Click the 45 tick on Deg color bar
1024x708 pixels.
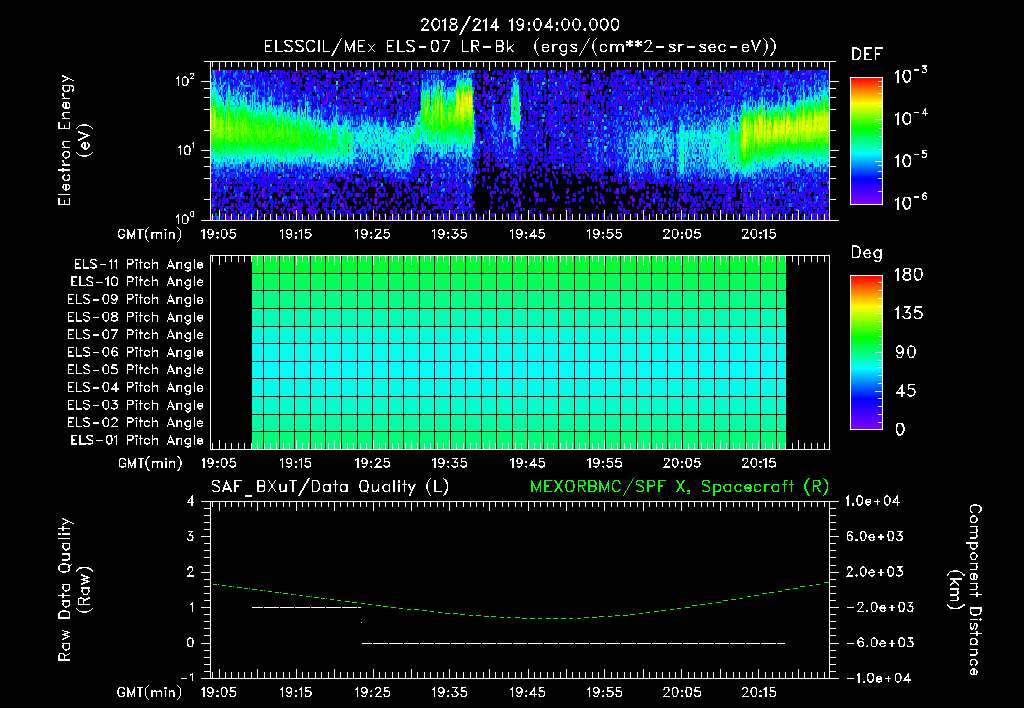(905, 391)
